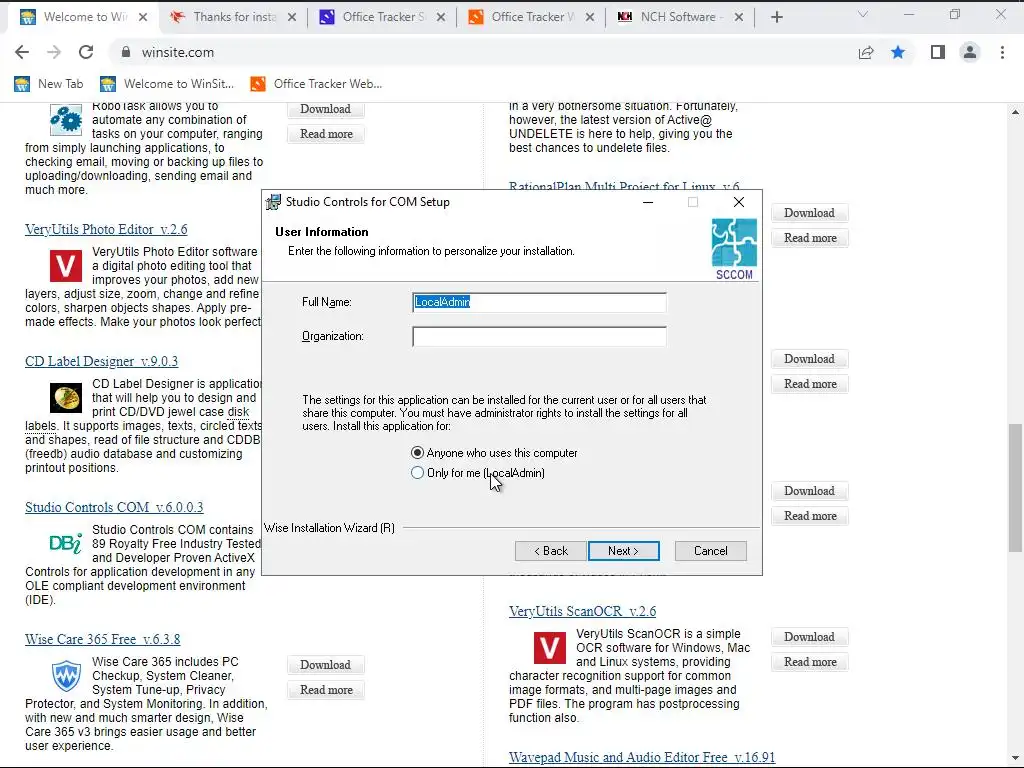Open VeryUtils ScanOCR v.2.6 link
The height and width of the screenshot is (768, 1024).
(x=583, y=611)
